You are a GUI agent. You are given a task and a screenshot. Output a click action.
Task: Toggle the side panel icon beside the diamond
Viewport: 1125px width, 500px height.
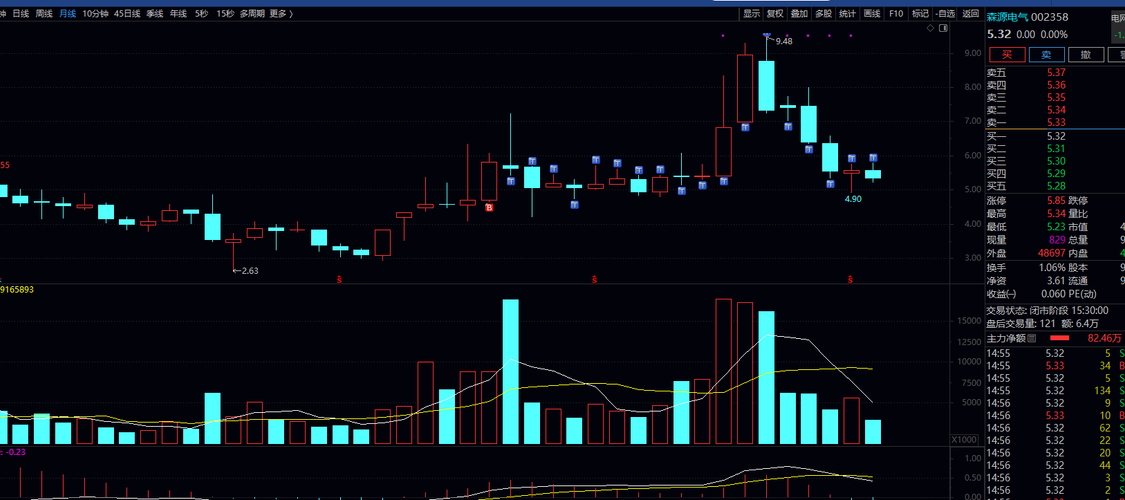[943, 28]
